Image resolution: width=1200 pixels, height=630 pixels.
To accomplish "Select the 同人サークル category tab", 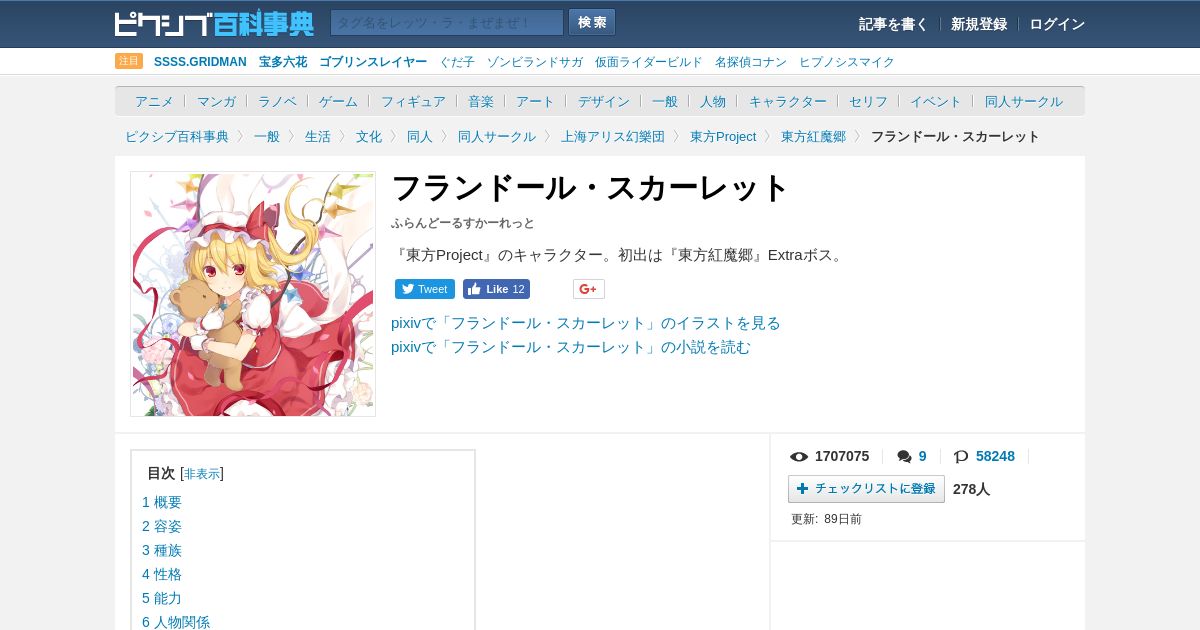I will click(1024, 102).
